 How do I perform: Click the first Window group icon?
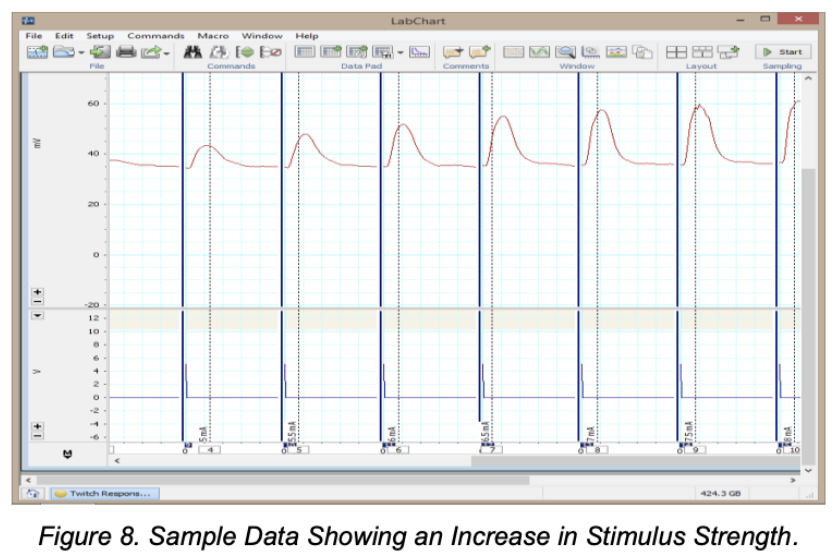tap(513, 52)
